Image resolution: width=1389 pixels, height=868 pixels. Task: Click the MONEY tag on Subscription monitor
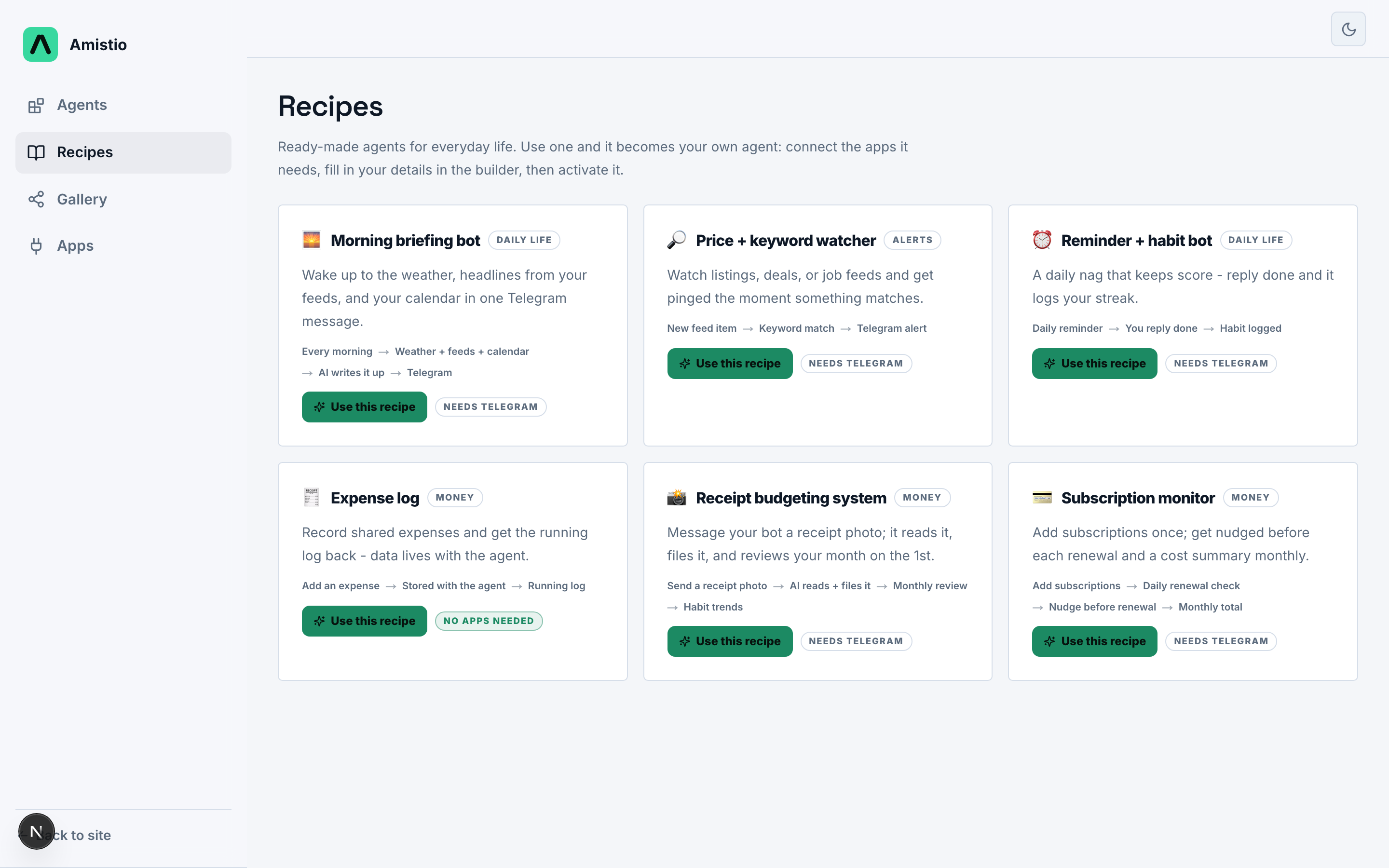point(1250,497)
